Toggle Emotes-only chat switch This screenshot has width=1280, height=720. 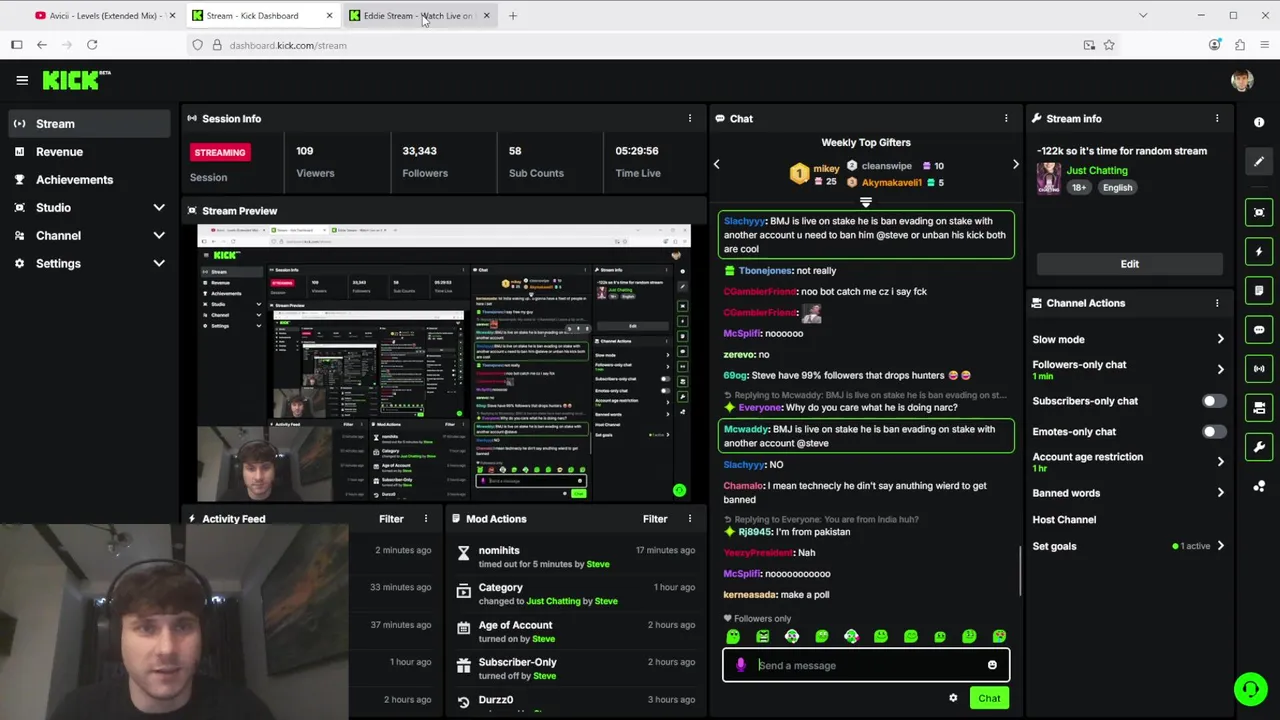(x=1212, y=432)
